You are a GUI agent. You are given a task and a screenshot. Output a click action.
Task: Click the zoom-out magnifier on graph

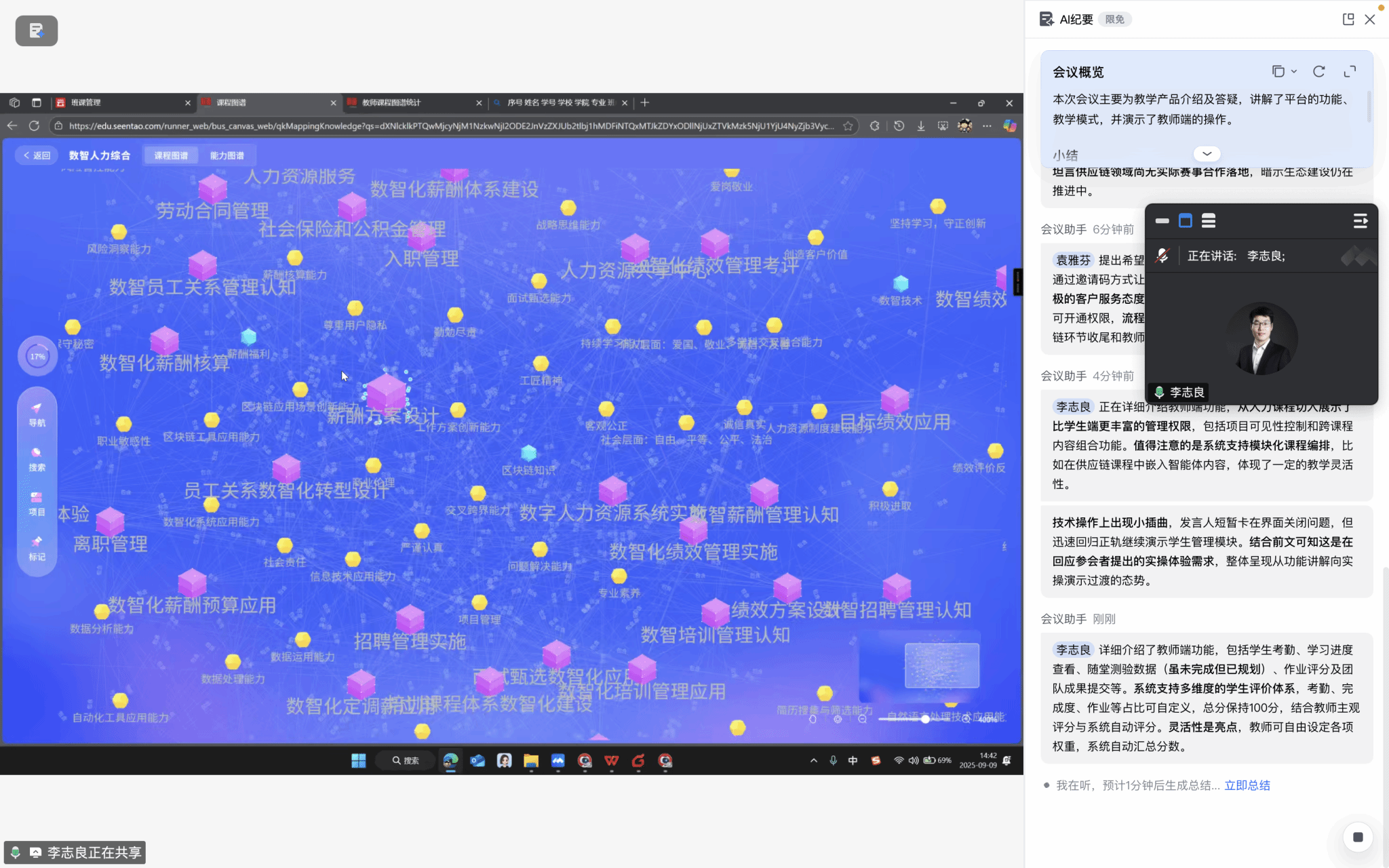coord(863,719)
